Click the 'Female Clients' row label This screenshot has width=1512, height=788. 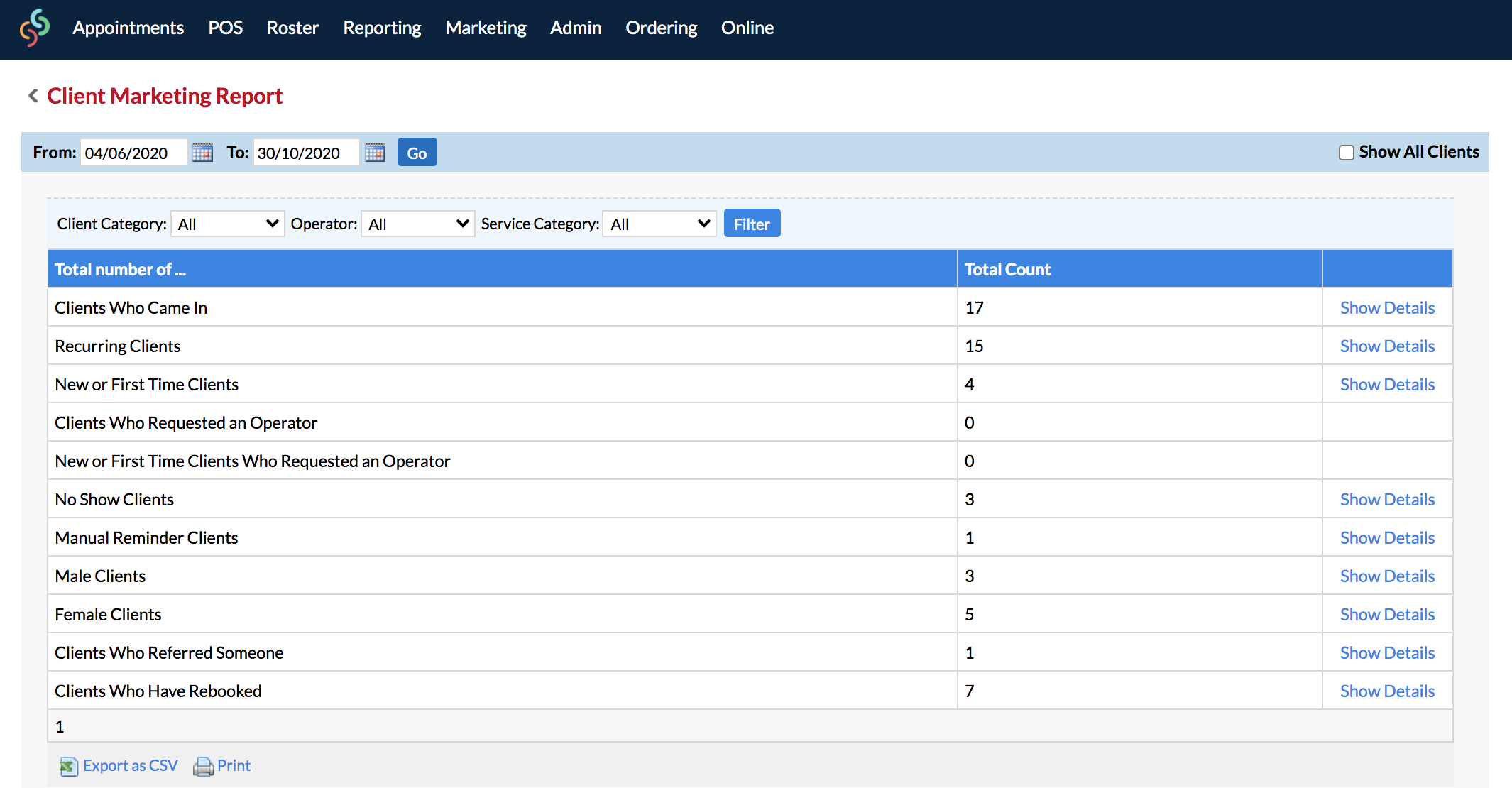[x=108, y=614]
